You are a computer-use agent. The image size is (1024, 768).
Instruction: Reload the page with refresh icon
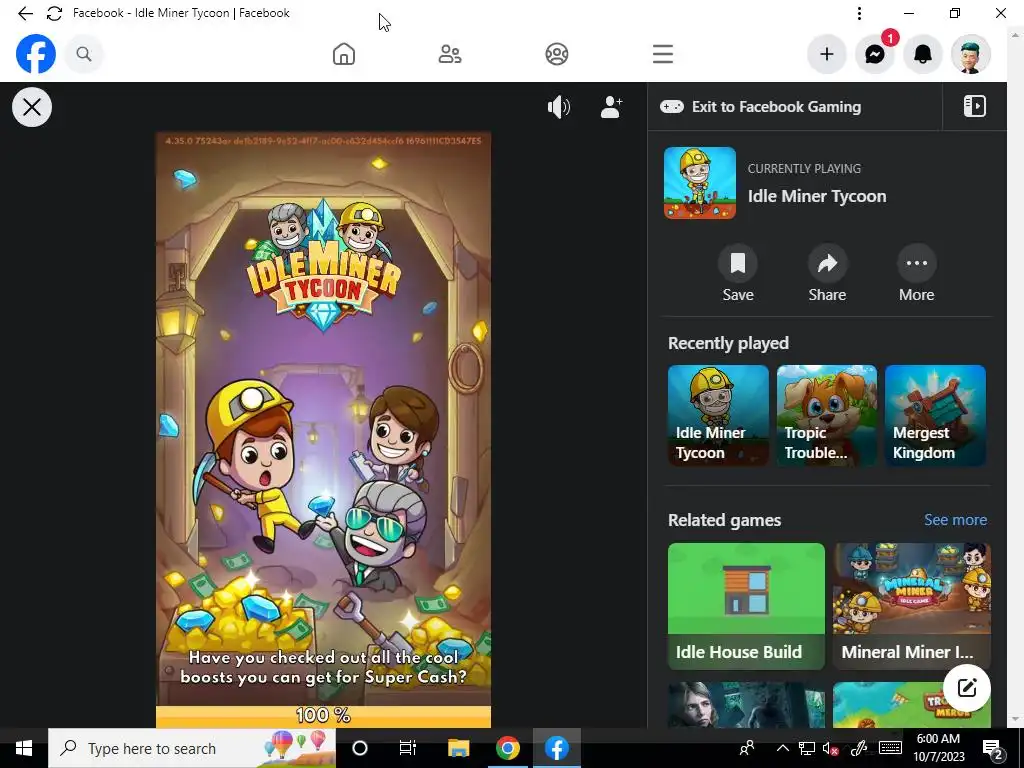click(54, 13)
